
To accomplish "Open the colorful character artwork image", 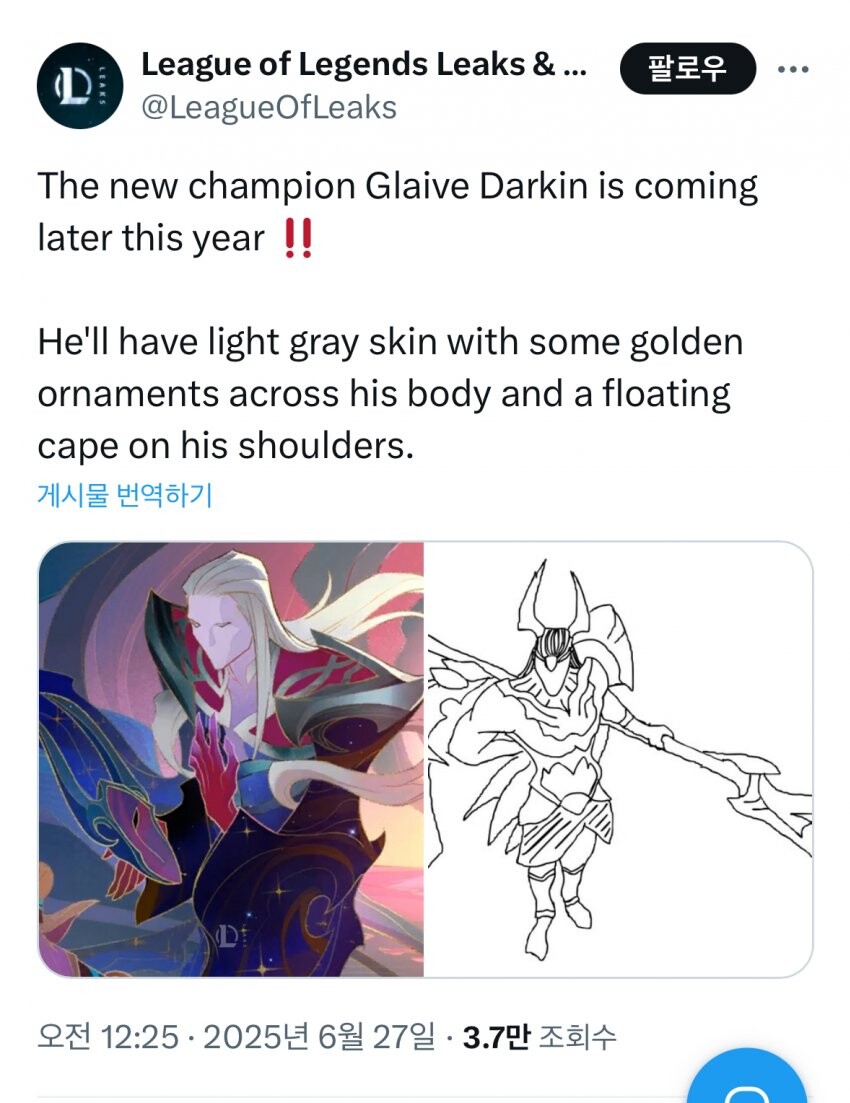I will click(231, 759).
